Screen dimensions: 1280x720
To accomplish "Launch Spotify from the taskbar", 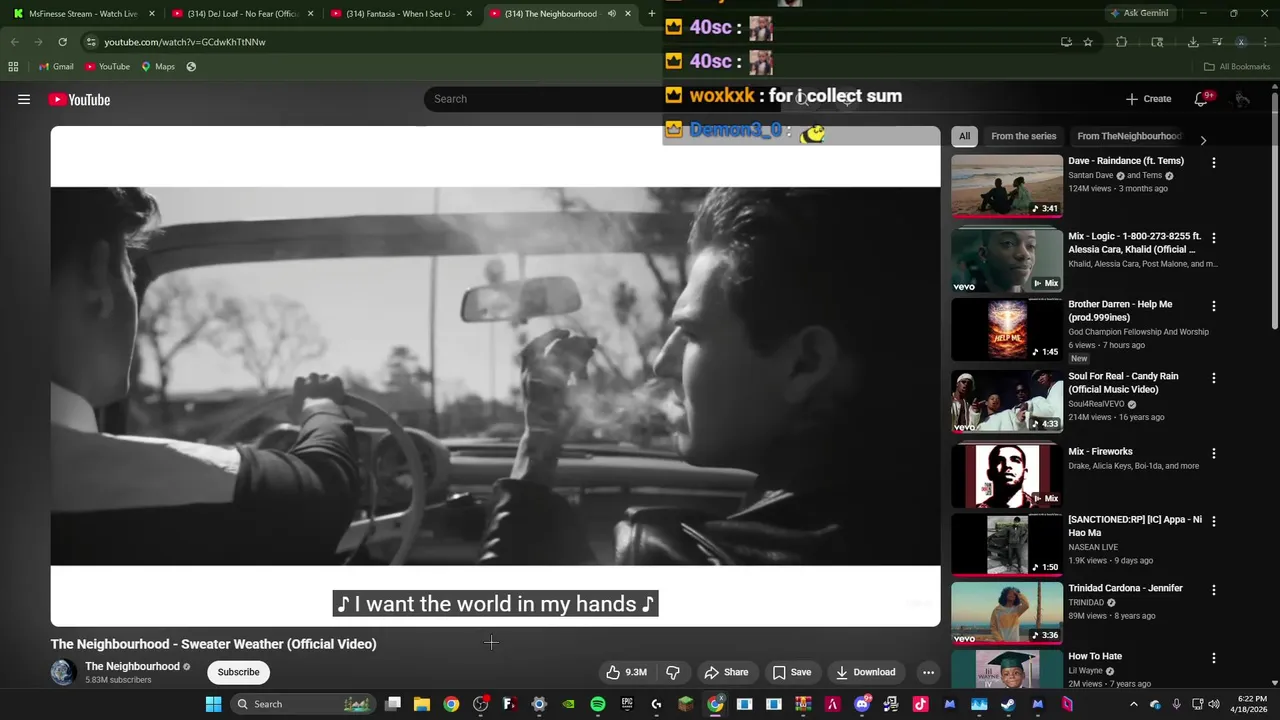I will pyautogui.click(x=598, y=704).
